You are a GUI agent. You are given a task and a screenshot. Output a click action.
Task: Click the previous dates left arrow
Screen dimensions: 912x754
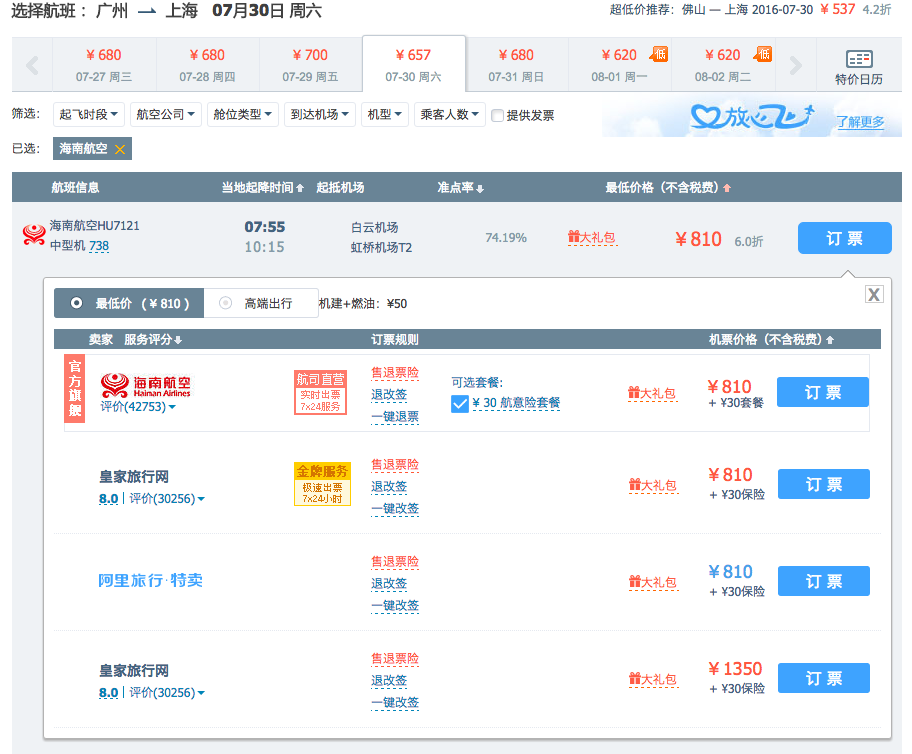click(32, 66)
